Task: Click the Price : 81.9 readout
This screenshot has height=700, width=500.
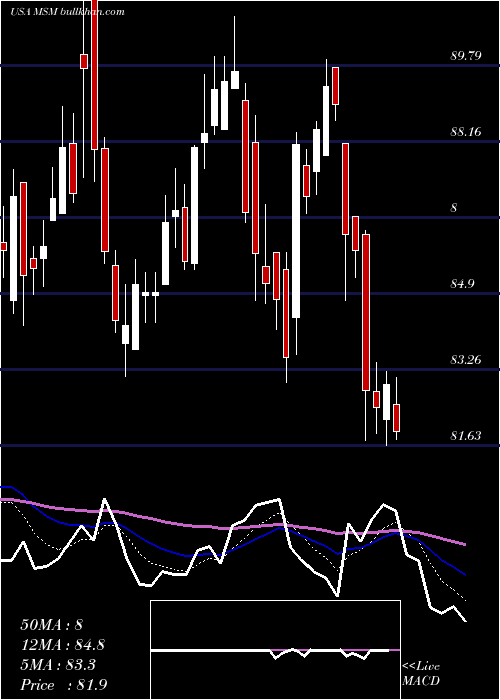Action: tap(63, 684)
